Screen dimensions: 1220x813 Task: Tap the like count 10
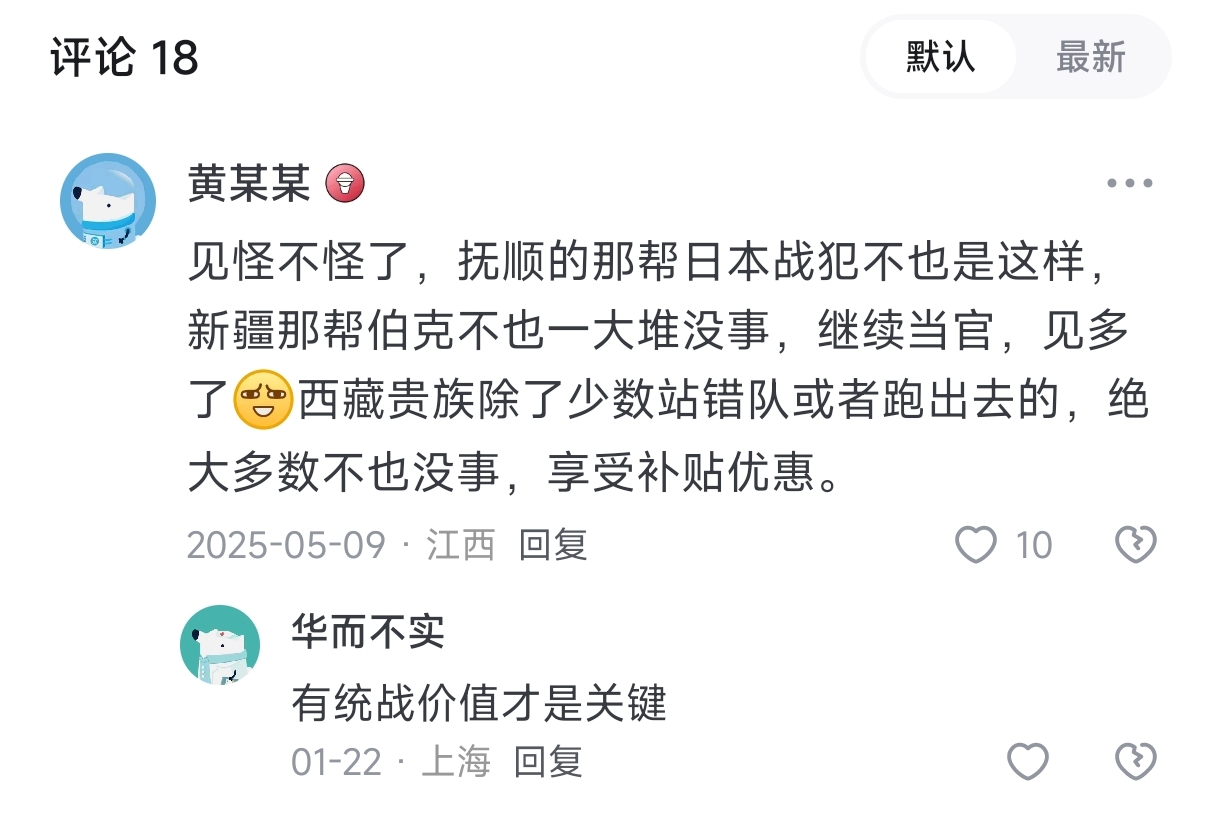[1034, 545]
